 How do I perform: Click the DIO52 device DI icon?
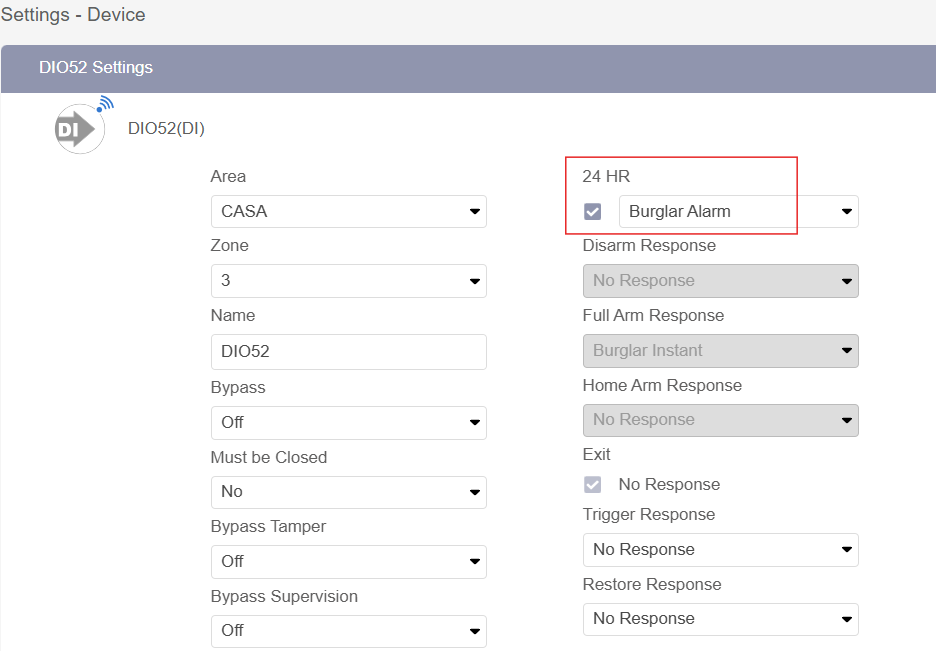pyautogui.click(x=80, y=128)
